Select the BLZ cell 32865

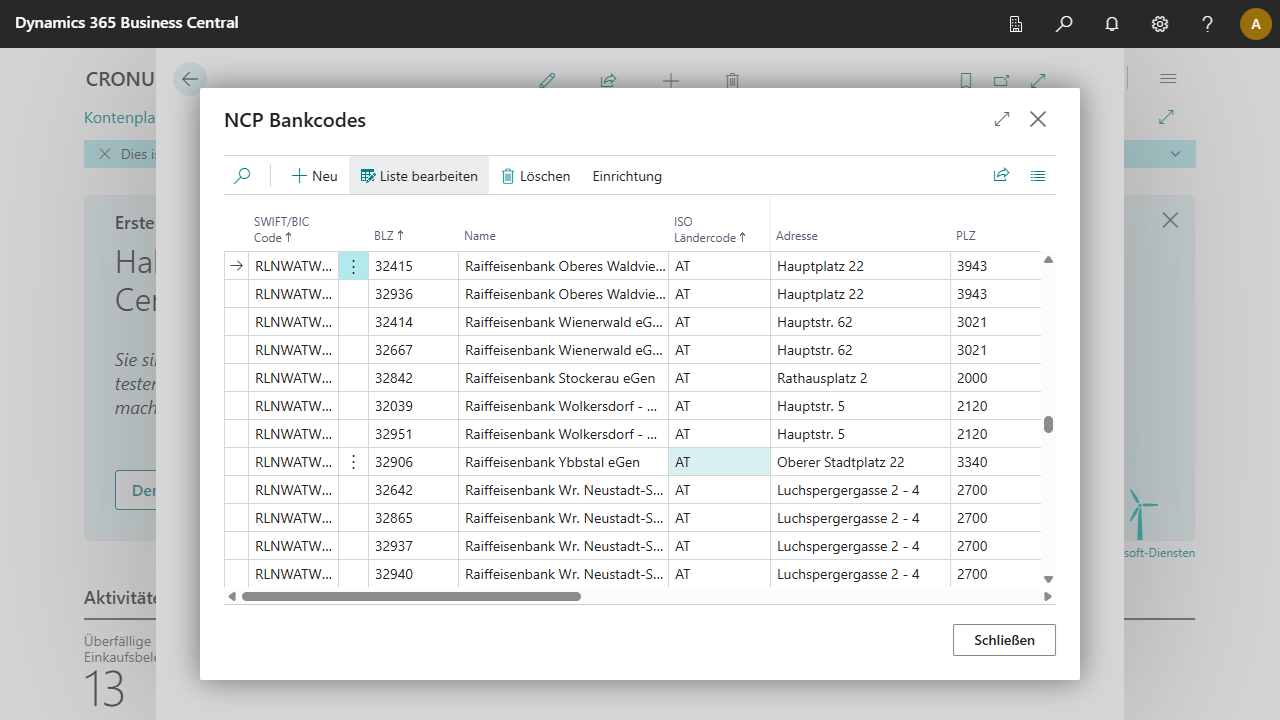[414, 518]
